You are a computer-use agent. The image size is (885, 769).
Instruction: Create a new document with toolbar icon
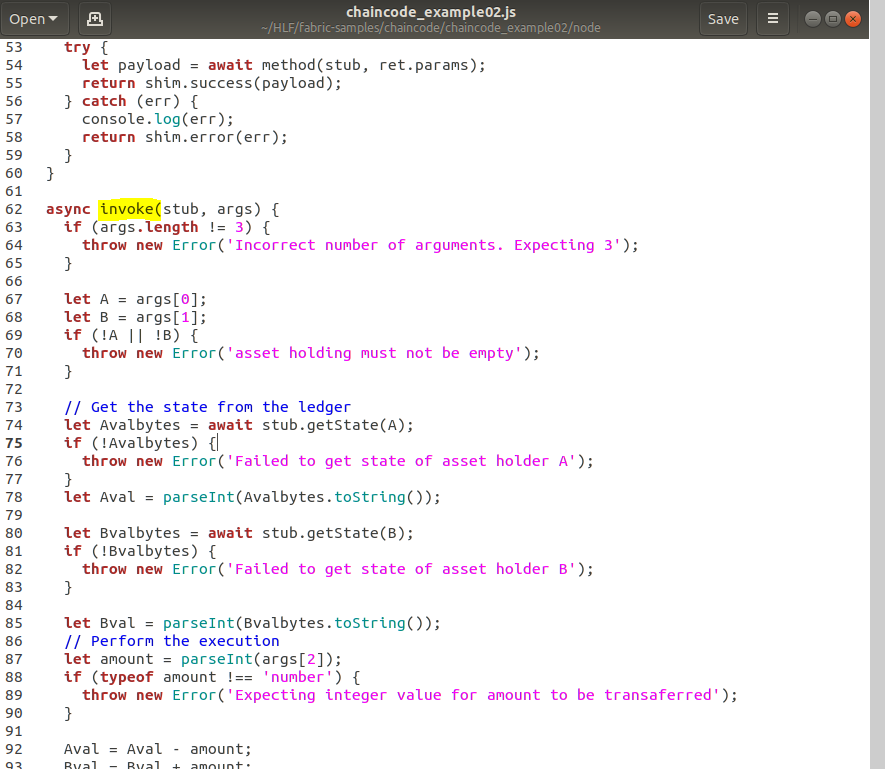[x=95, y=19]
